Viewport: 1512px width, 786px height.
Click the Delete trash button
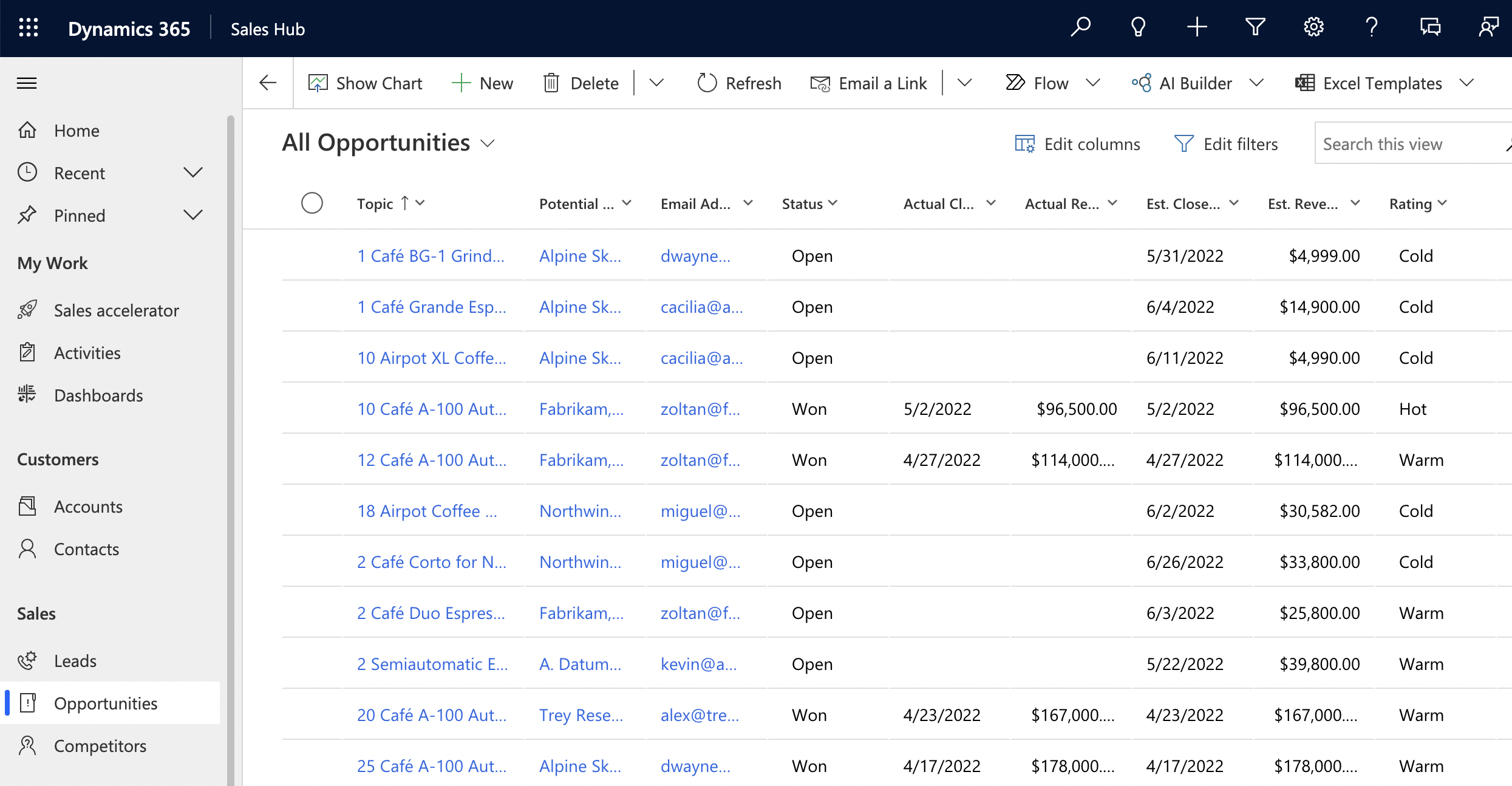(x=581, y=83)
